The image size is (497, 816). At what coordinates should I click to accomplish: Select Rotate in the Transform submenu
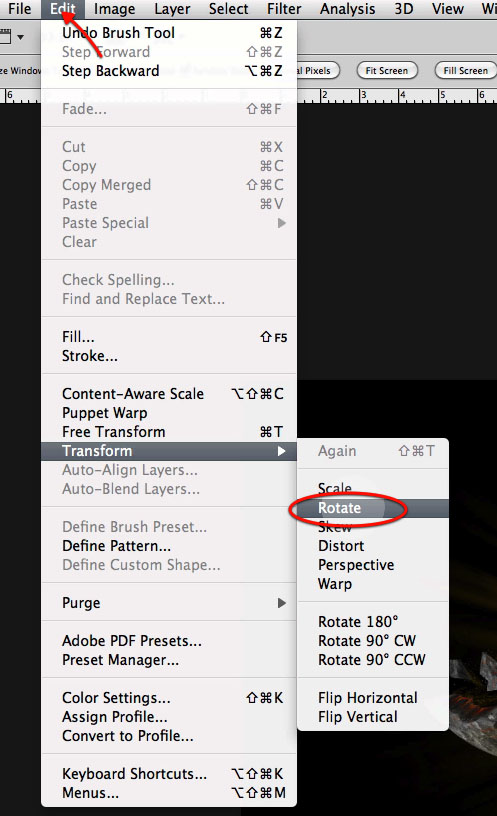(373, 508)
